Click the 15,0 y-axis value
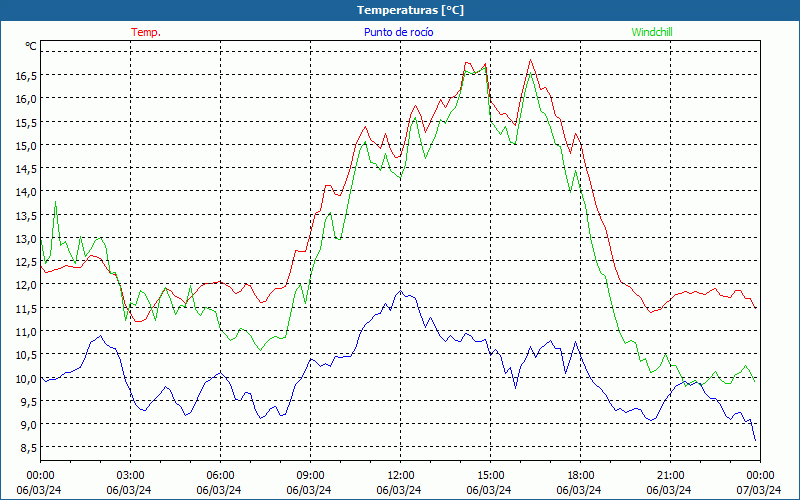The height and width of the screenshot is (500, 800). point(26,145)
